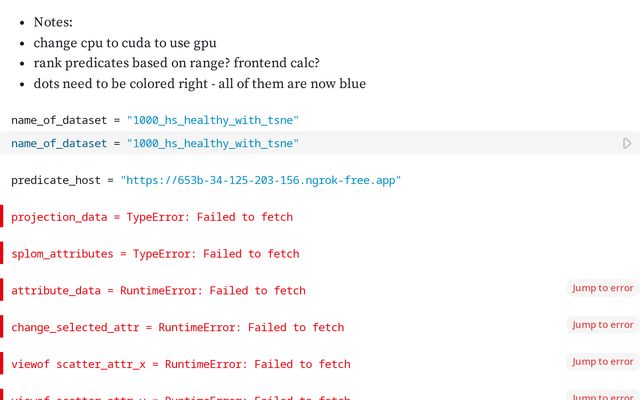Click the dataset string in the code editor
640x400 pixels.
213,144
